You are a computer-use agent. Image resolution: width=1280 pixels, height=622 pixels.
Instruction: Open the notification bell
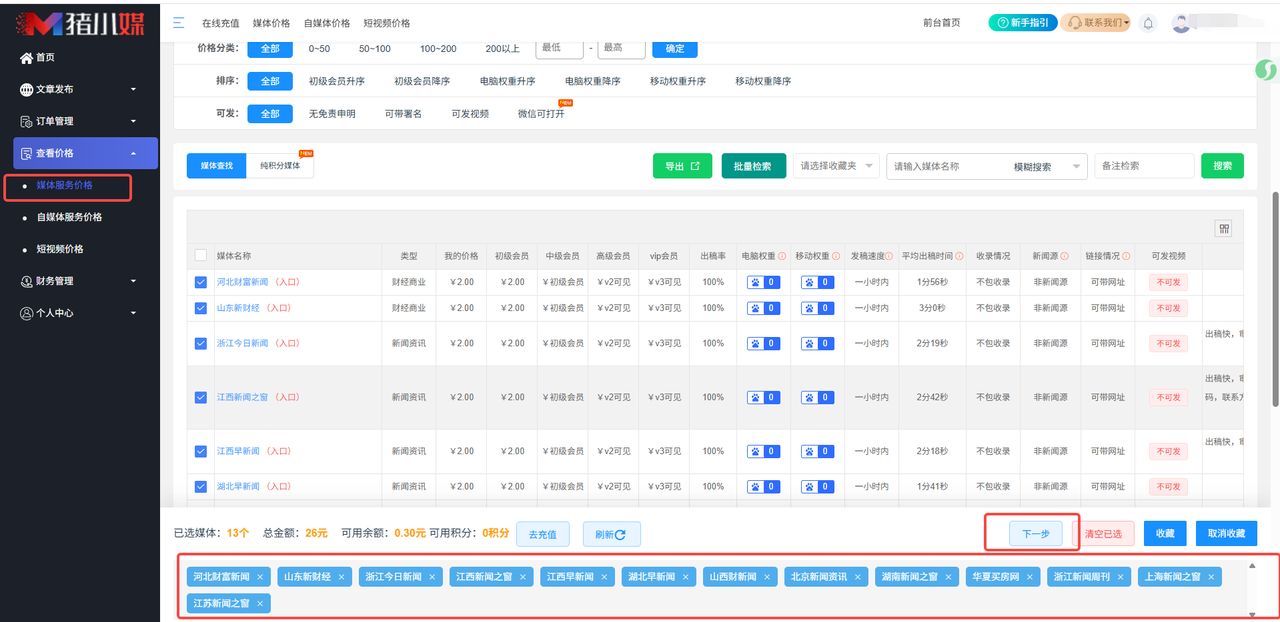coord(1148,23)
